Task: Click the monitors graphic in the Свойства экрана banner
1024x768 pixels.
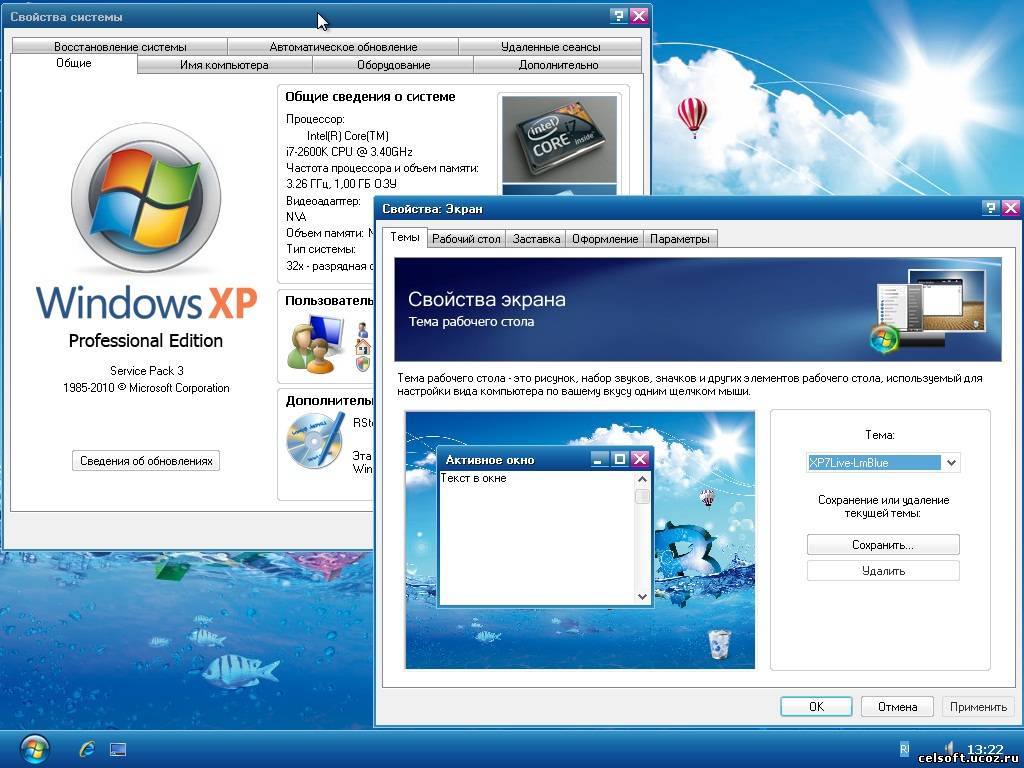Action: [928, 310]
